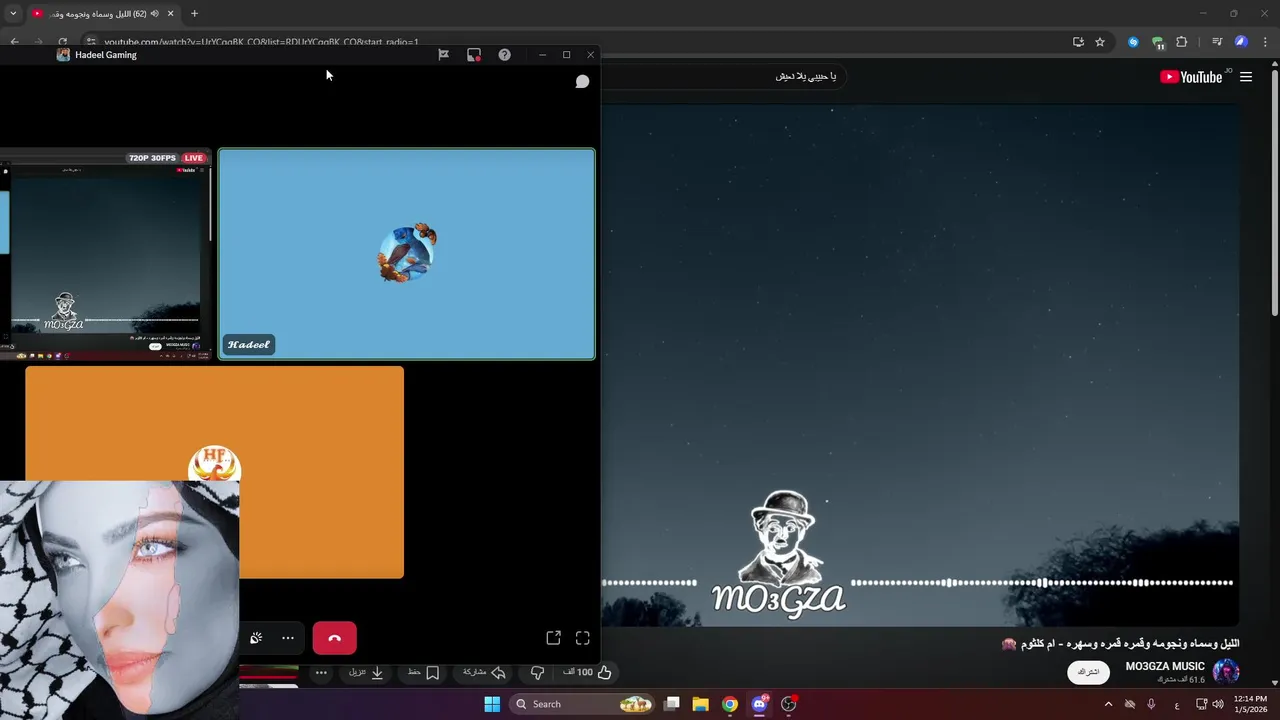The height and width of the screenshot is (720, 1280).
Task: Open the recording app on the taskbar
Action: click(x=789, y=704)
